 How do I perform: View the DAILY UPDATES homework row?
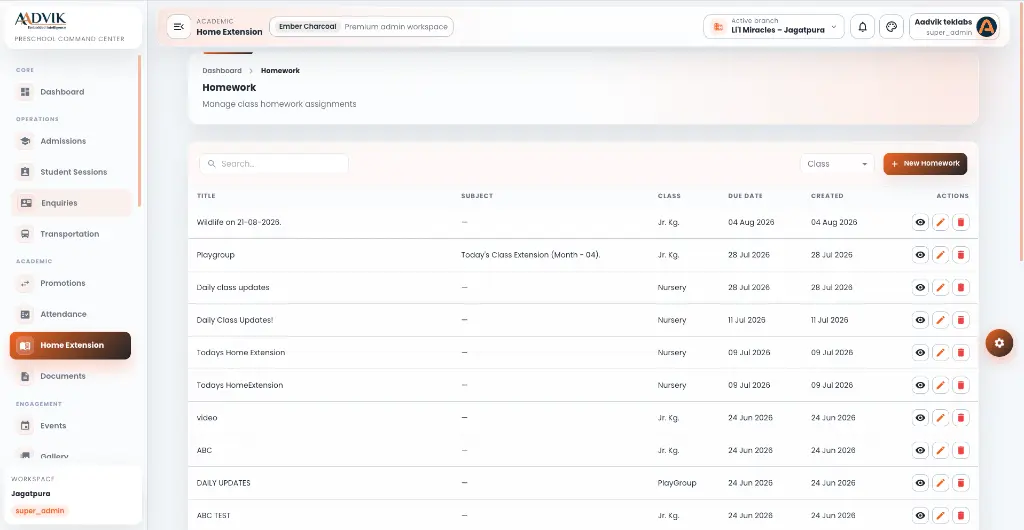click(920, 484)
